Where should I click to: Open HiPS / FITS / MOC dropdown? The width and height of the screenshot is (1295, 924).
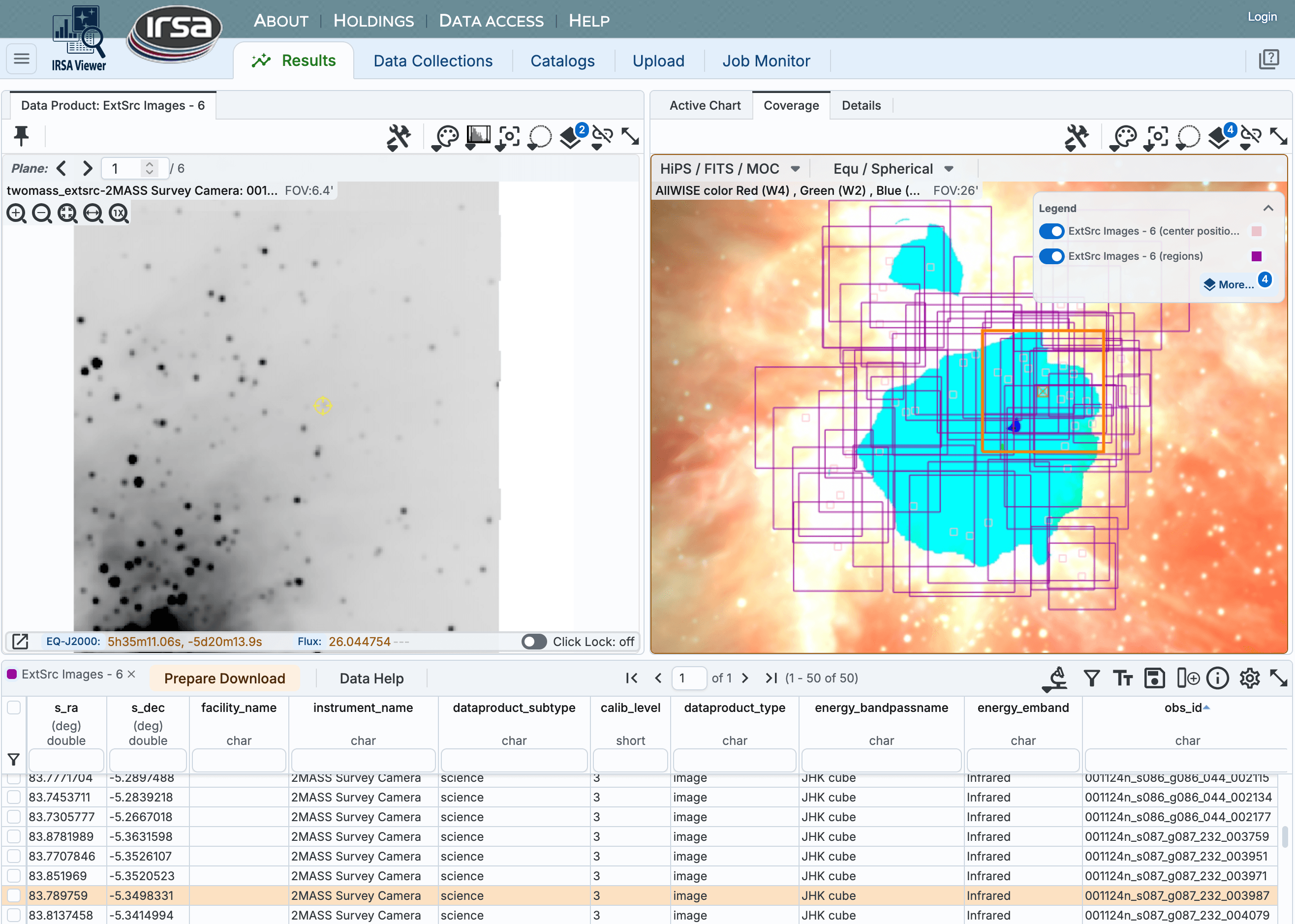point(730,169)
